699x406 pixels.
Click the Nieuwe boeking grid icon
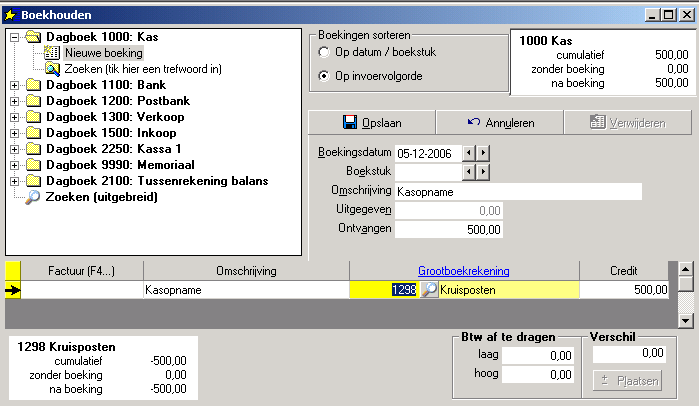(53, 53)
